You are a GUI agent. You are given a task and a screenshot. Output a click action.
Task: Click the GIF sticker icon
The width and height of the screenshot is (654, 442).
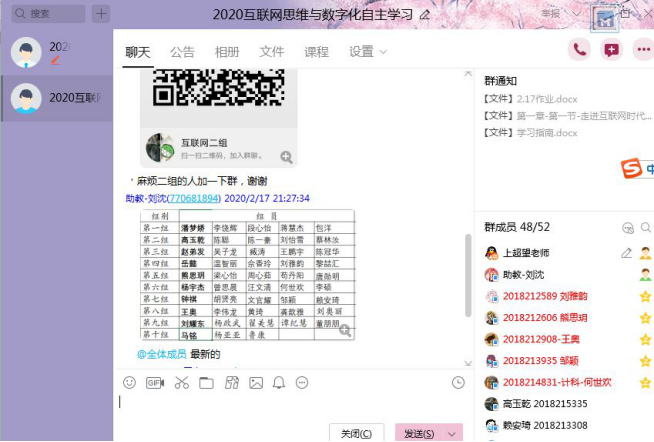point(155,383)
